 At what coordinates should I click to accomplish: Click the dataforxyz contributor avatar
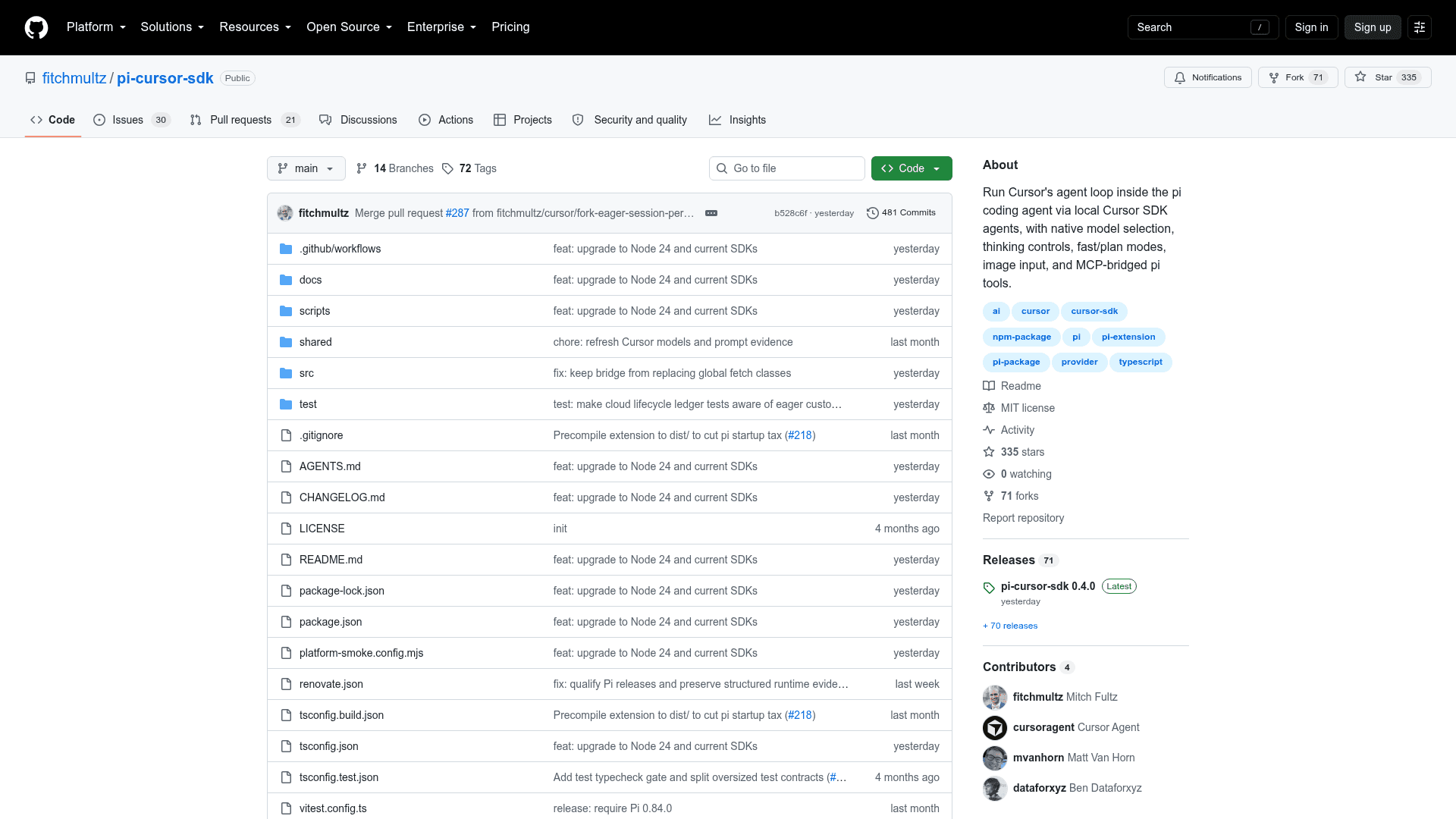point(995,789)
